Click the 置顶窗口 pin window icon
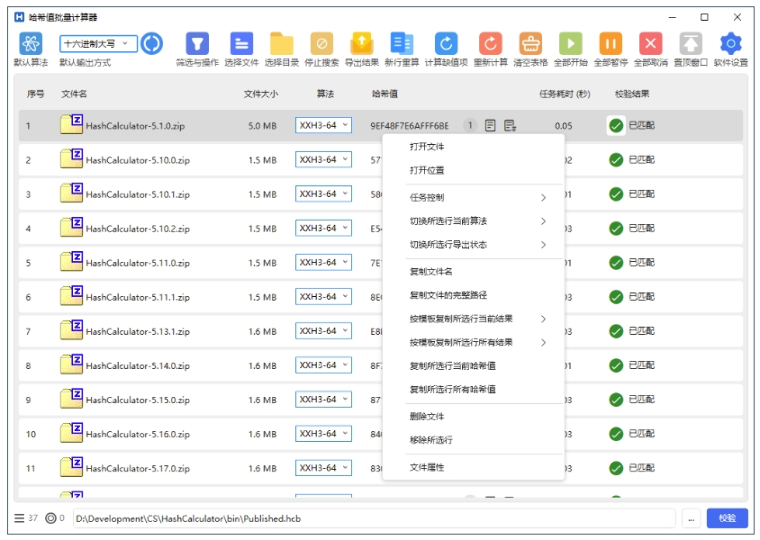760x540 pixels. point(691,44)
